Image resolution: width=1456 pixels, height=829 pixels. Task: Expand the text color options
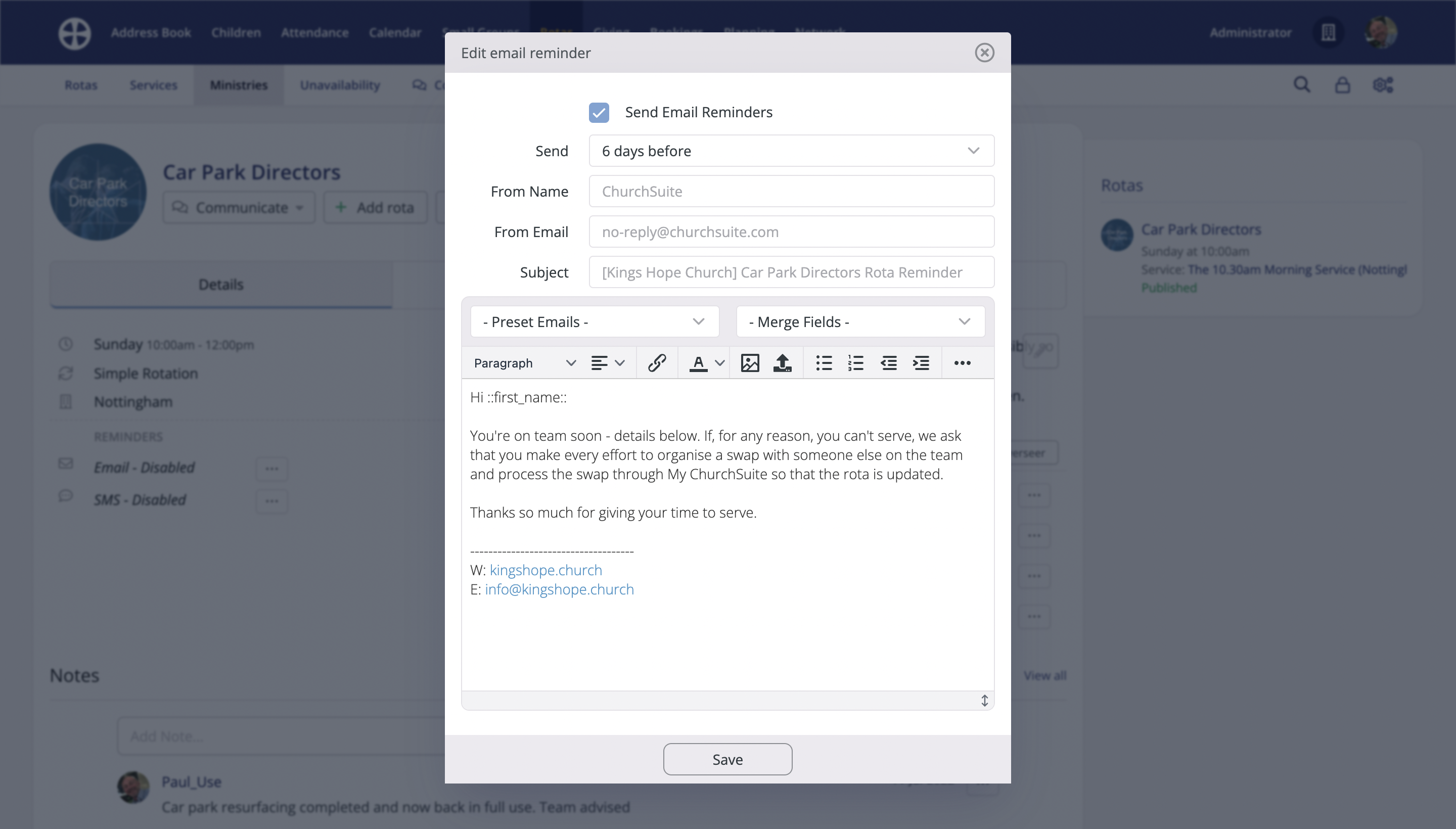(x=719, y=363)
